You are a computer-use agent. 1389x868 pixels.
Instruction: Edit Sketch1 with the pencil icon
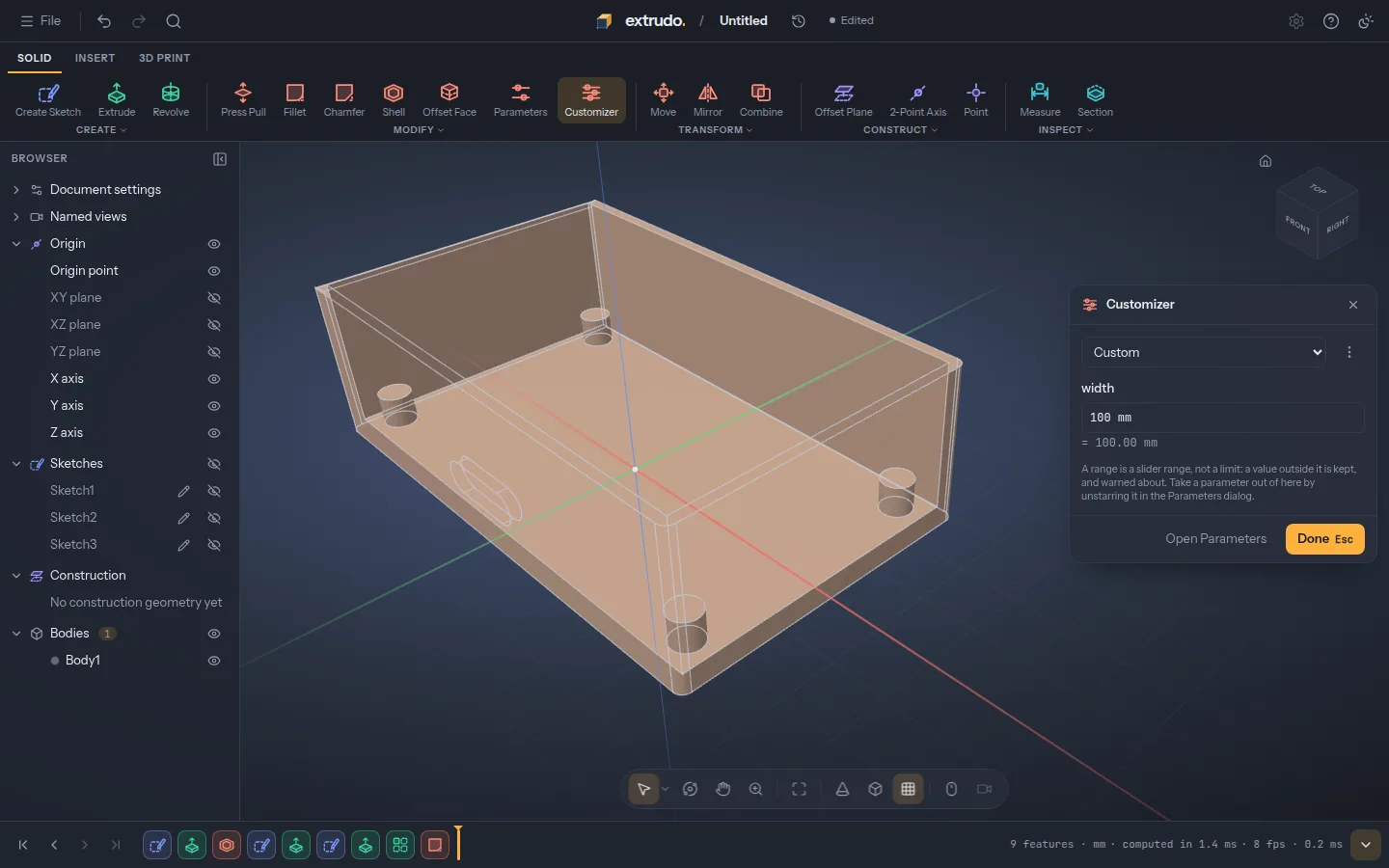point(183,491)
